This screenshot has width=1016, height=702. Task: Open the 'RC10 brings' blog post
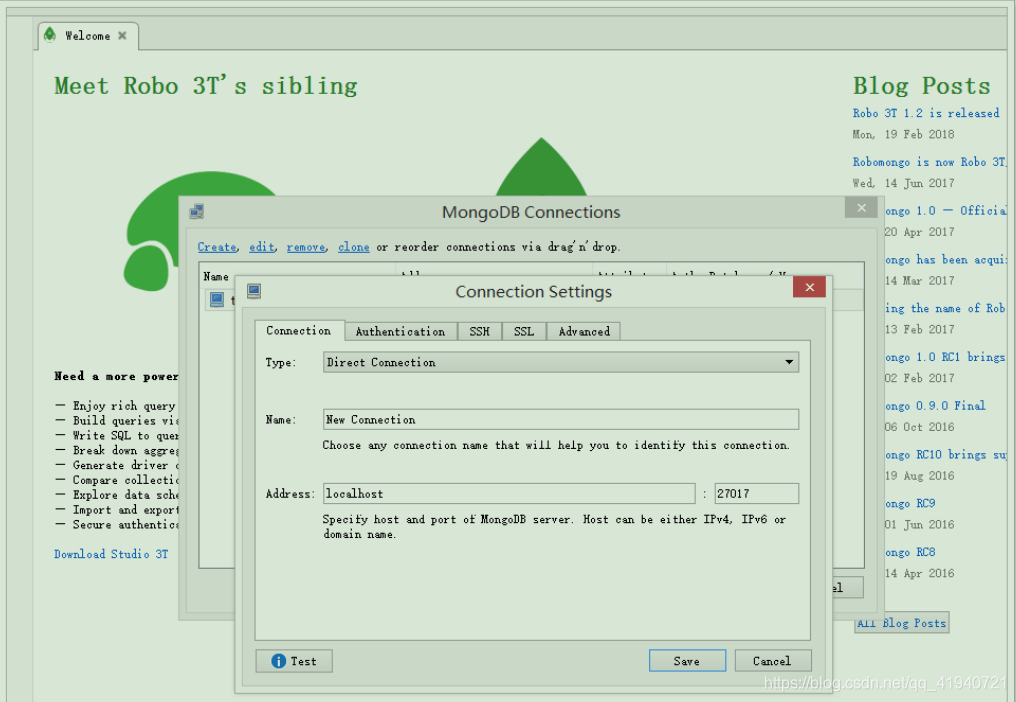tap(945, 454)
